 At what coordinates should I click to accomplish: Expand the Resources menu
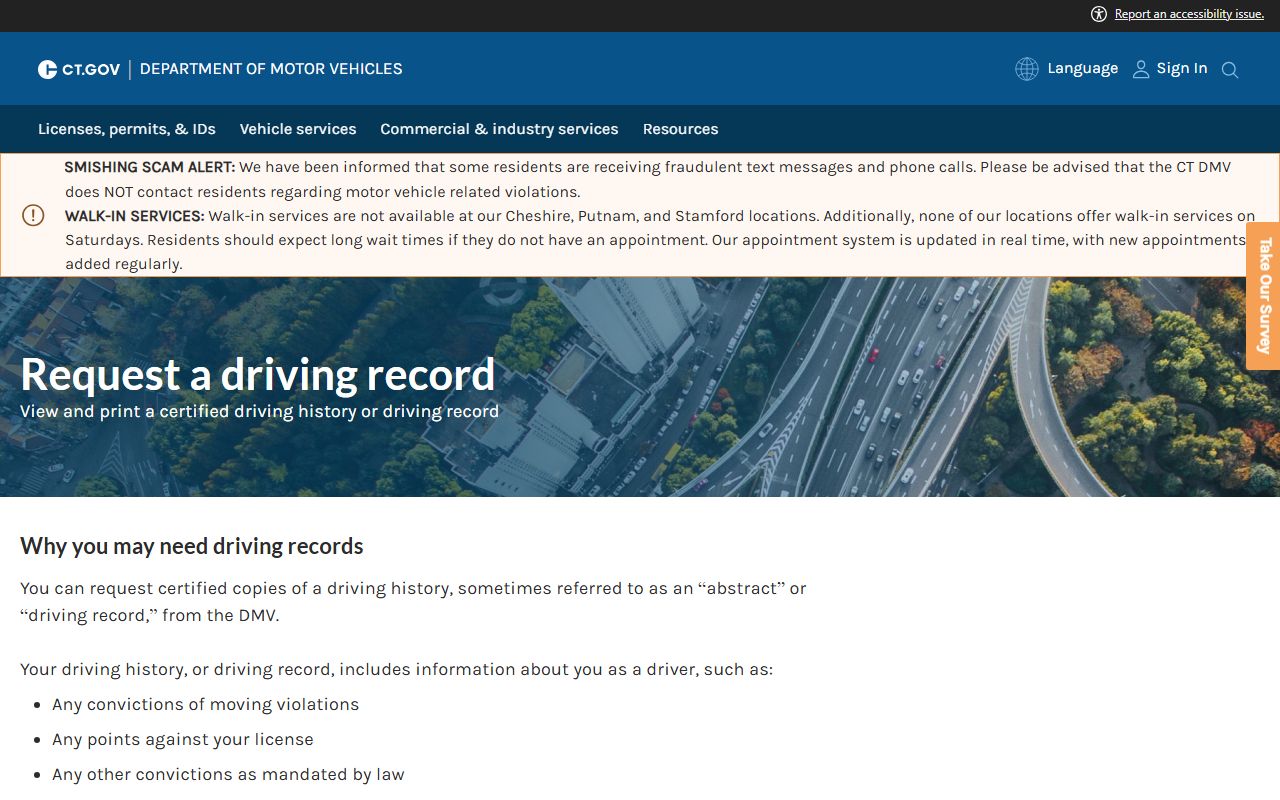681,129
